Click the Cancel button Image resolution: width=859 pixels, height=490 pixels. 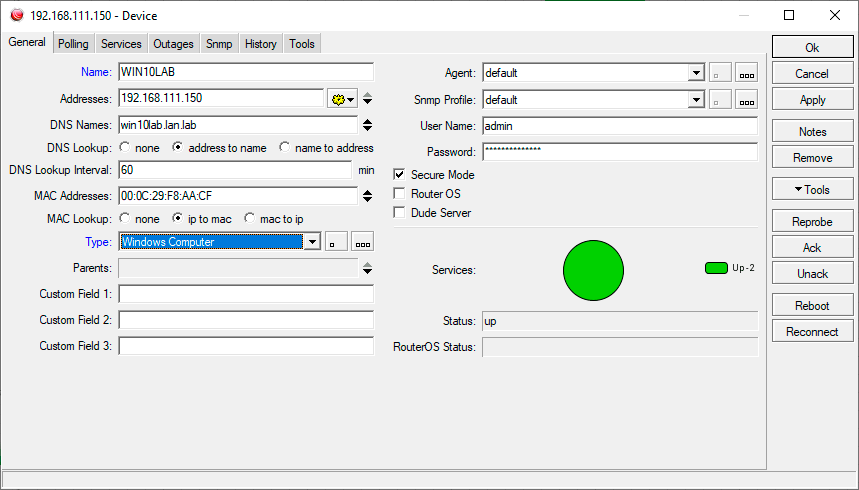812,73
